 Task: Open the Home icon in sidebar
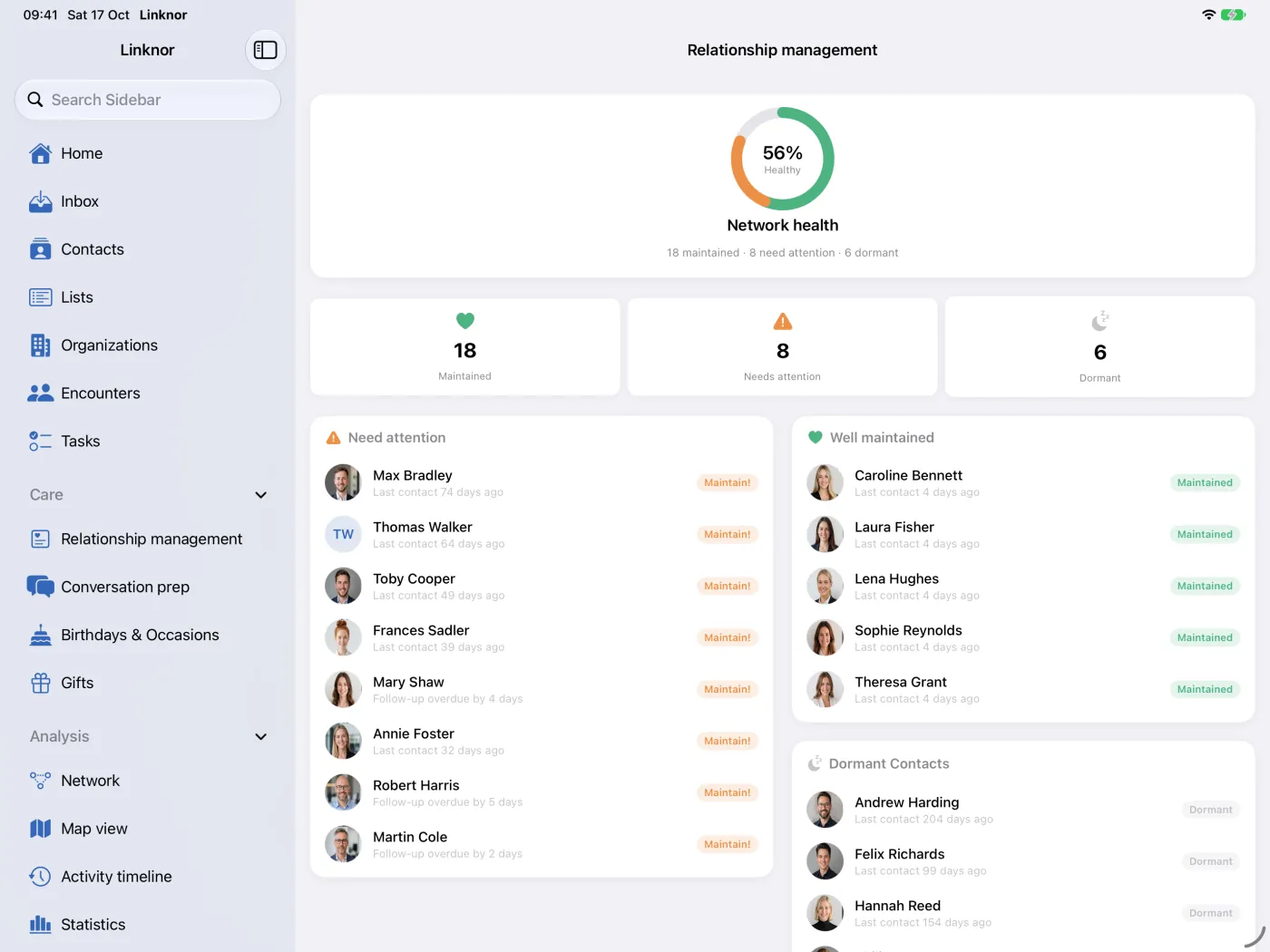pyautogui.click(x=41, y=153)
